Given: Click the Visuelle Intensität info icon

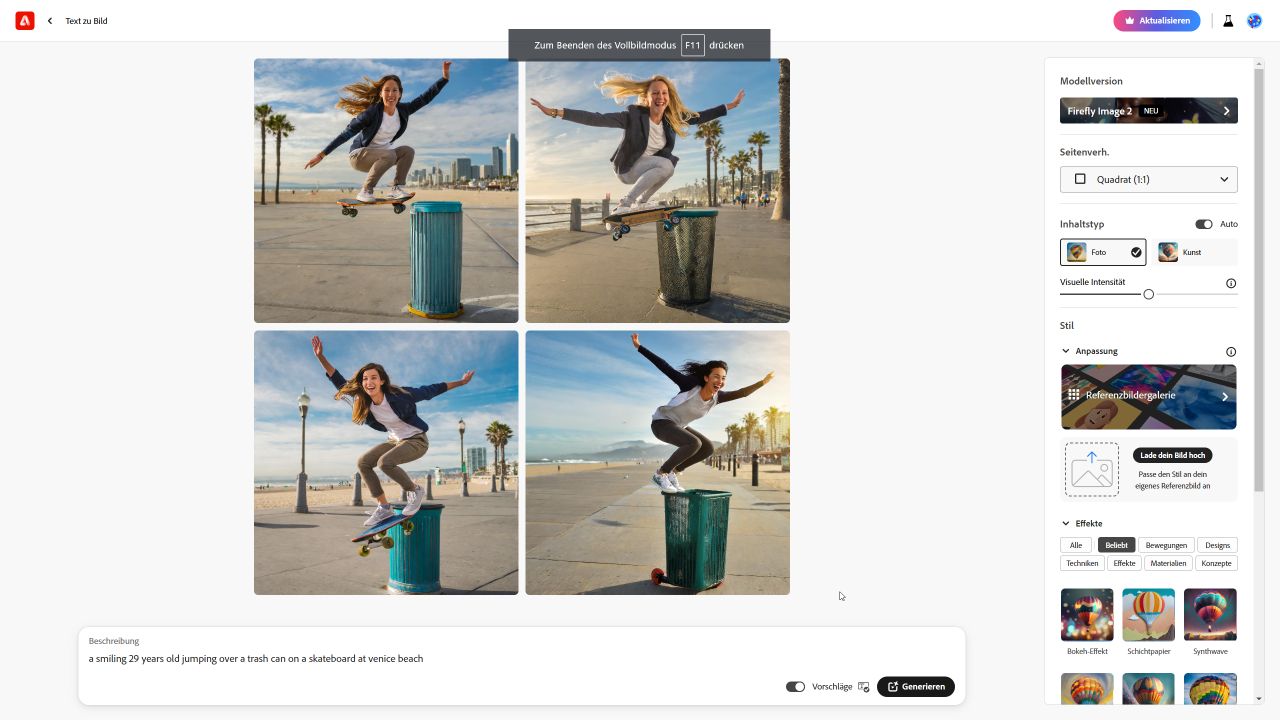Looking at the screenshot, I should [x=1231, y=283].
